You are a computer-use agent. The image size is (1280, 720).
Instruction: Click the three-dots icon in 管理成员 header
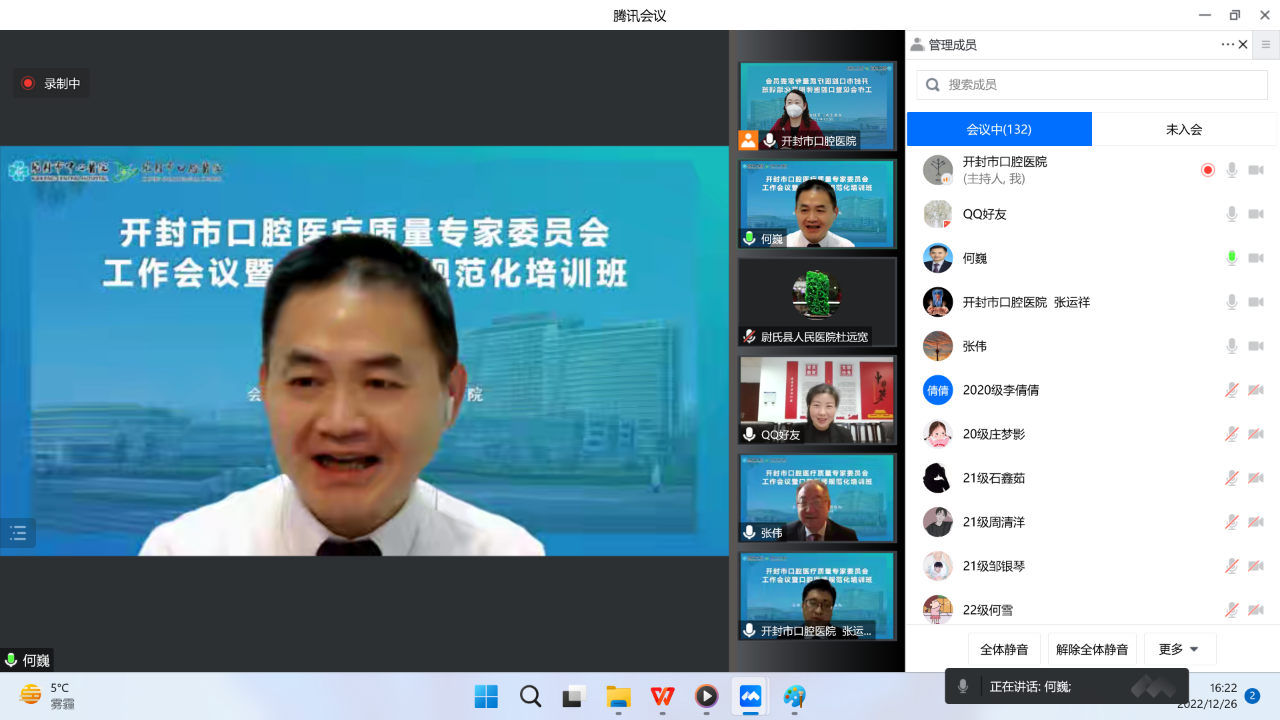click(1227, 45)
